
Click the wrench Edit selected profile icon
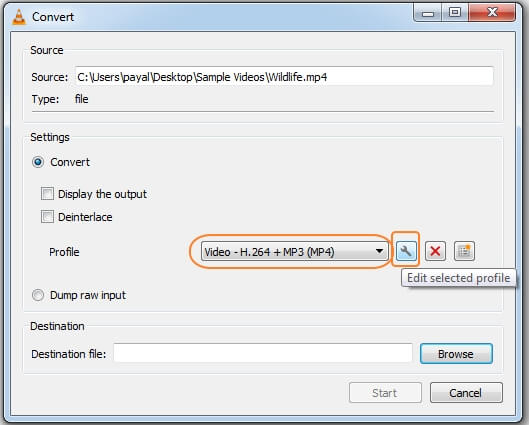(406, 251)
